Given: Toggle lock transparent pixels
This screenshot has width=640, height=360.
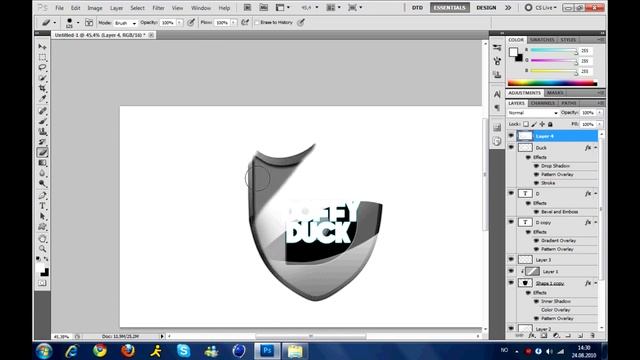Looking at the screenshot, I should pyautogui.click(x=526, y=124).
